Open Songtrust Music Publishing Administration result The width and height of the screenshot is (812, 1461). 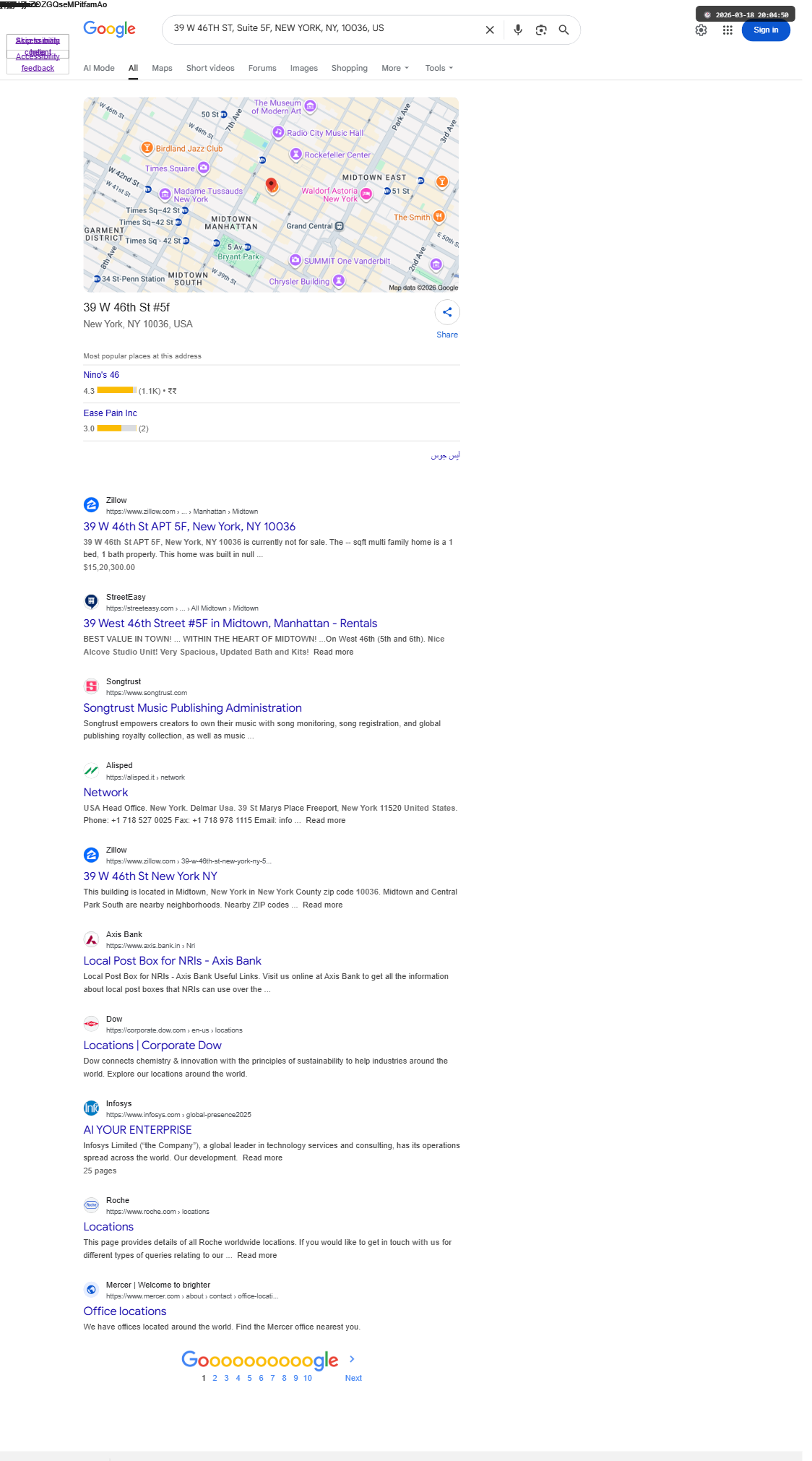click(x=192, y=708)
